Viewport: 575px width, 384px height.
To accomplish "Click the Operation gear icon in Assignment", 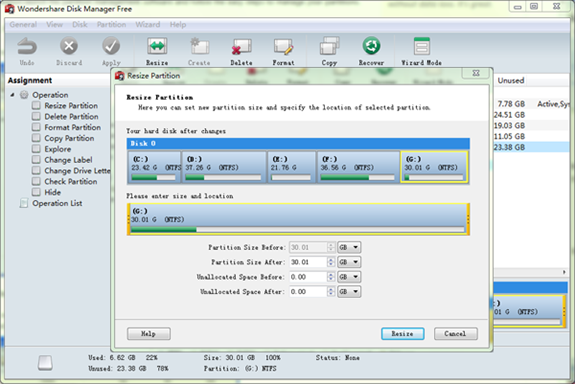I will tap(24, 95).
